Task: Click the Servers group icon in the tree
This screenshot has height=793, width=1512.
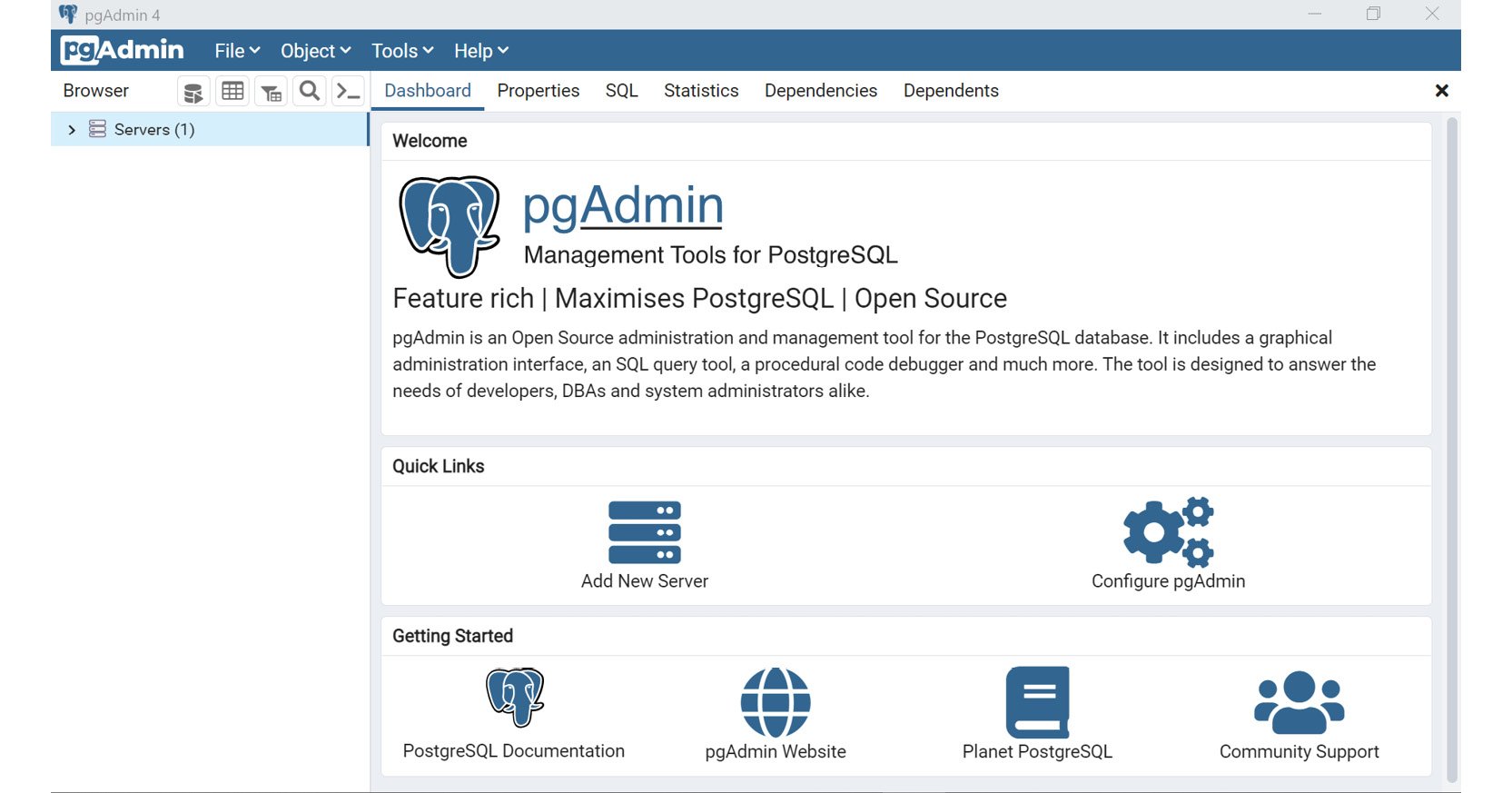Action: point(97,129)
